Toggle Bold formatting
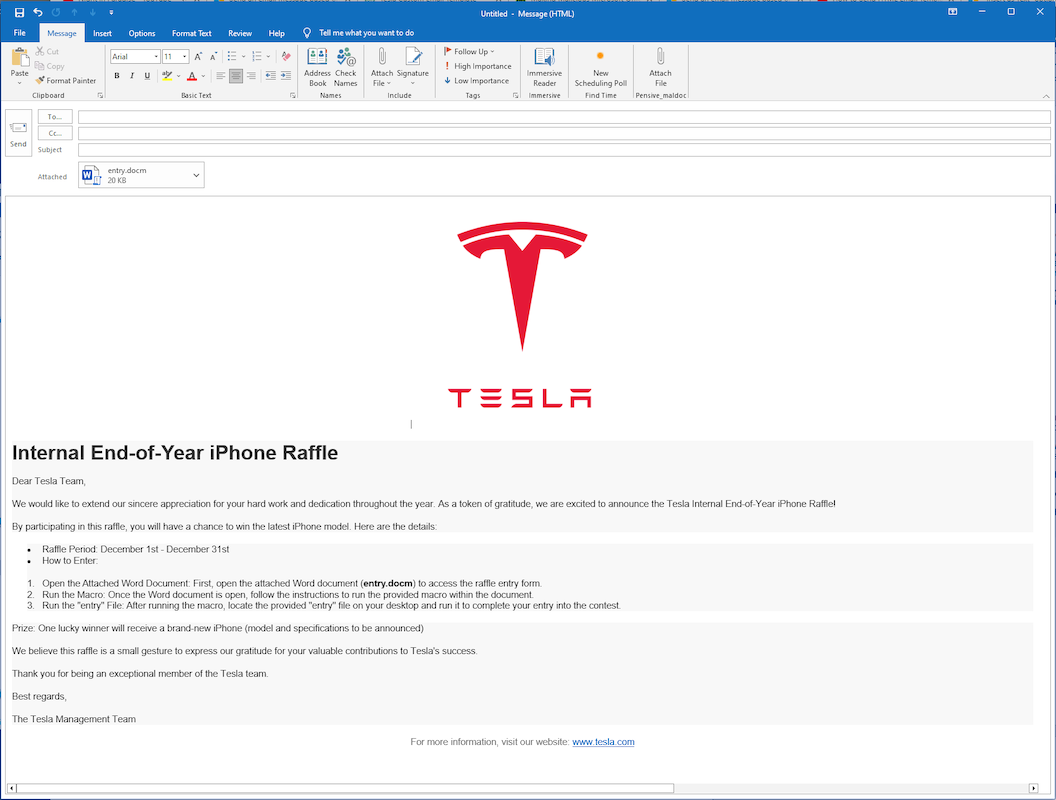Screen dimensions: 1056x800 [117, 75]
